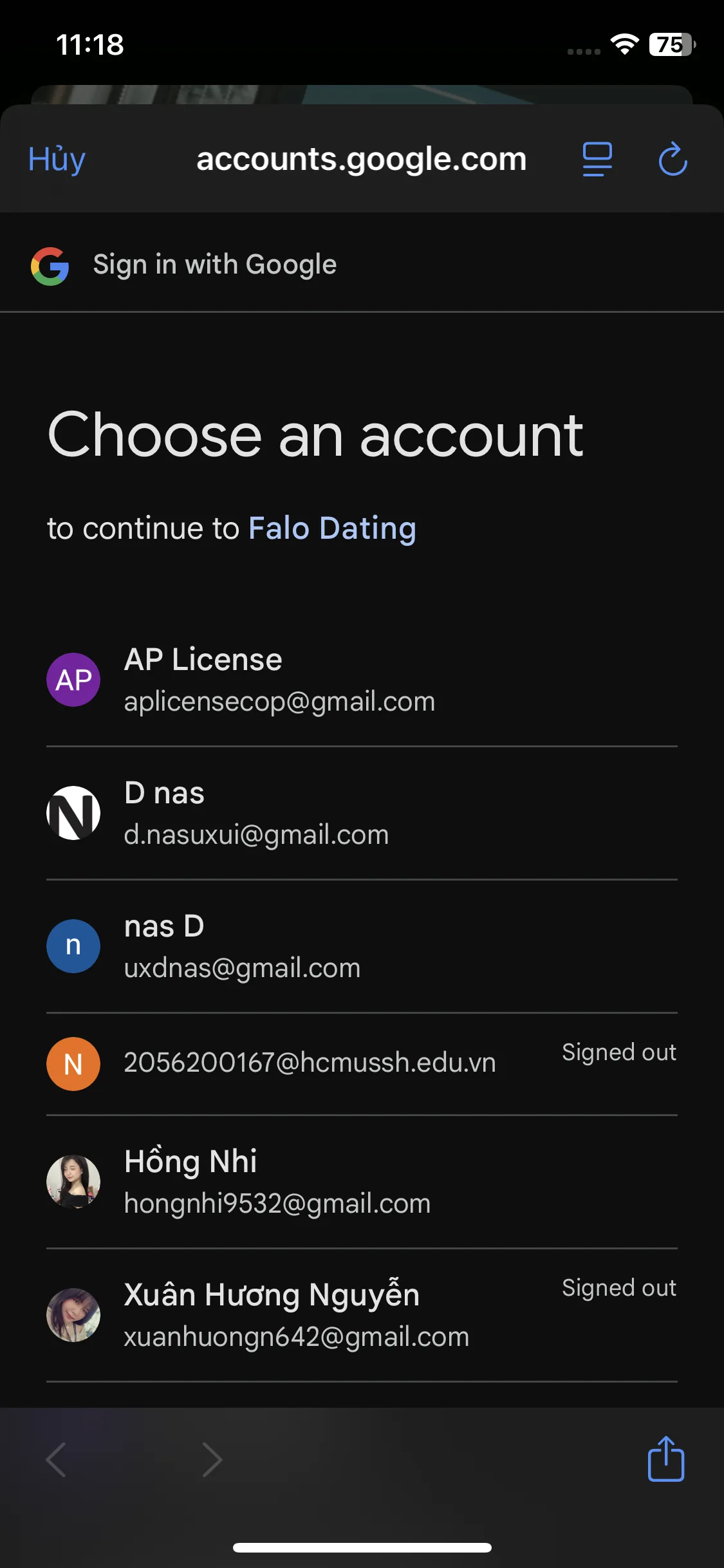Viewport: 724px width, 1568px height.
Task: Select the D nas account
Action: (x=256, y=813)
